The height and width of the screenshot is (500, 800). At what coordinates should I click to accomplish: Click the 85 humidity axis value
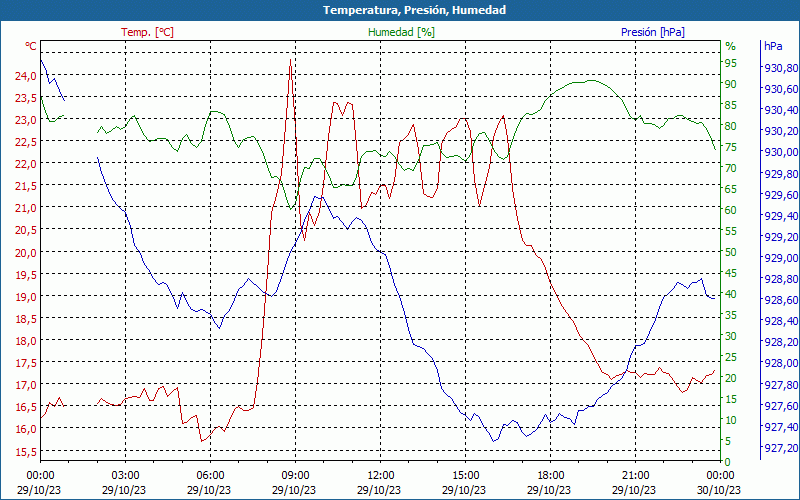(731, 105)
